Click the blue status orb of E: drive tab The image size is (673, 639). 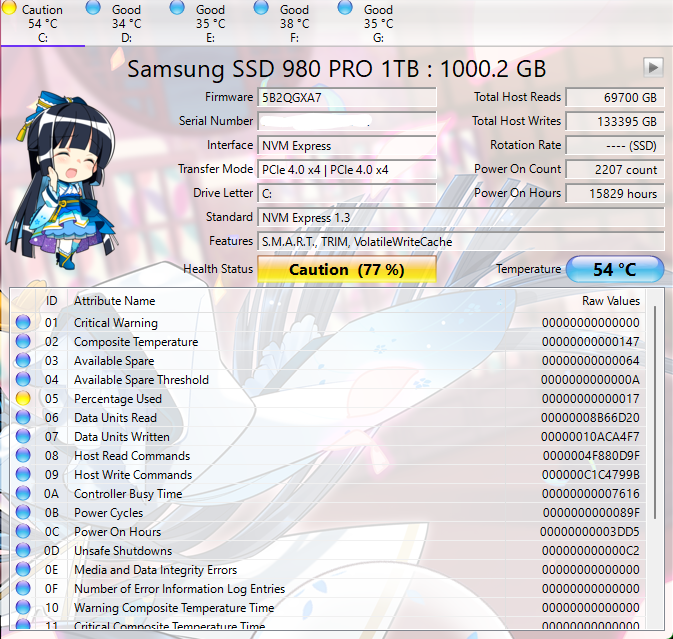pos(177,7)
